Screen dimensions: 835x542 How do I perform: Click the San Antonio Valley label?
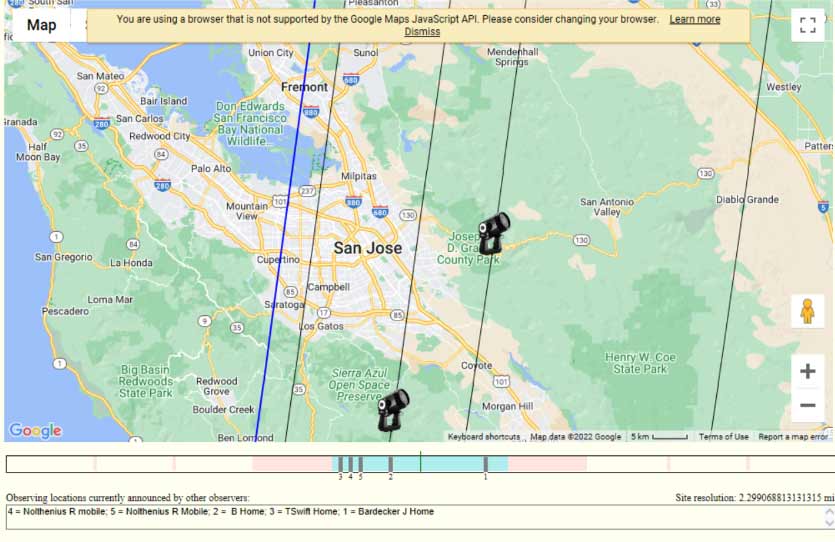point(607,207)
